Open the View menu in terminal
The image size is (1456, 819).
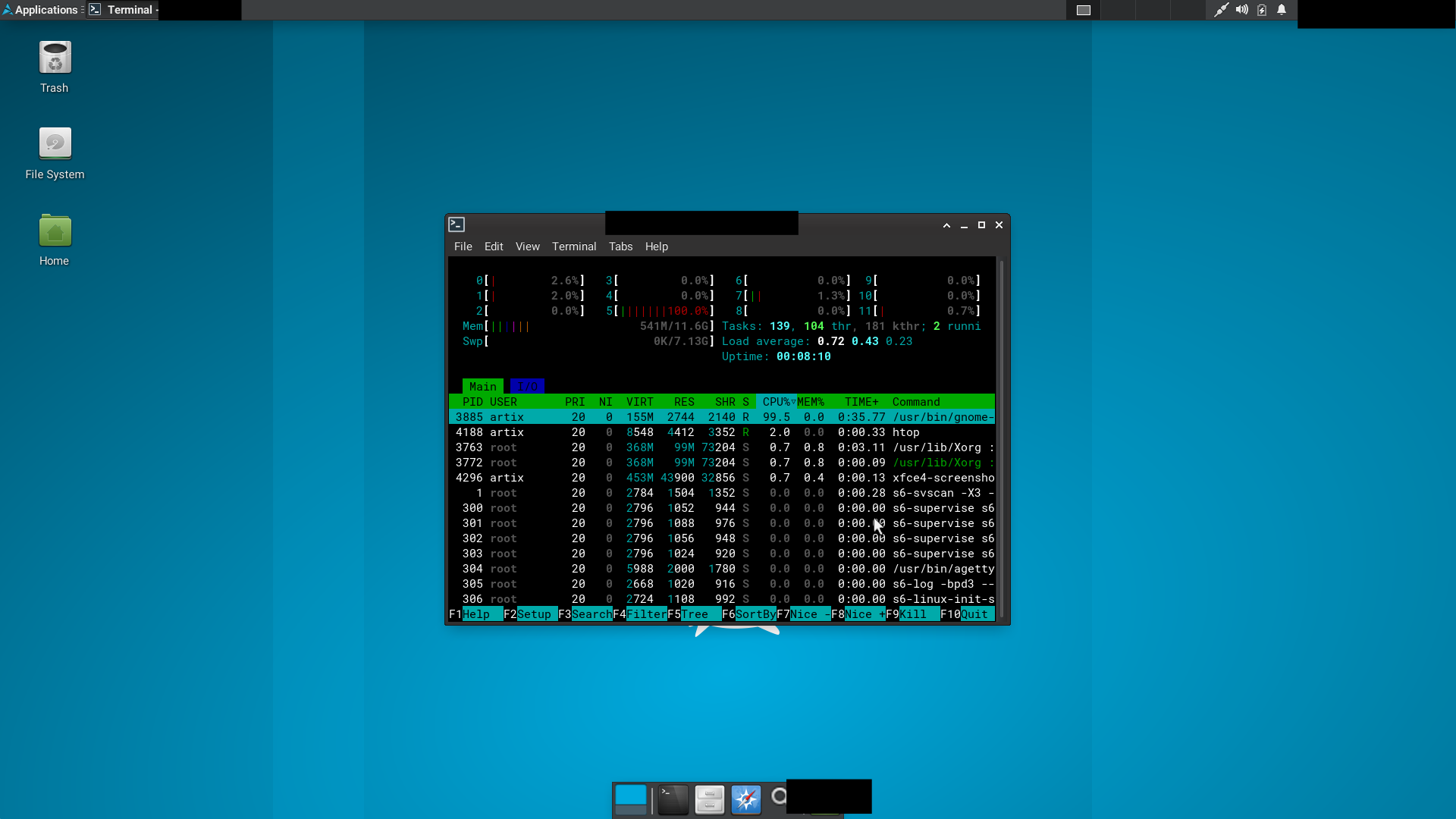[528, 246]
